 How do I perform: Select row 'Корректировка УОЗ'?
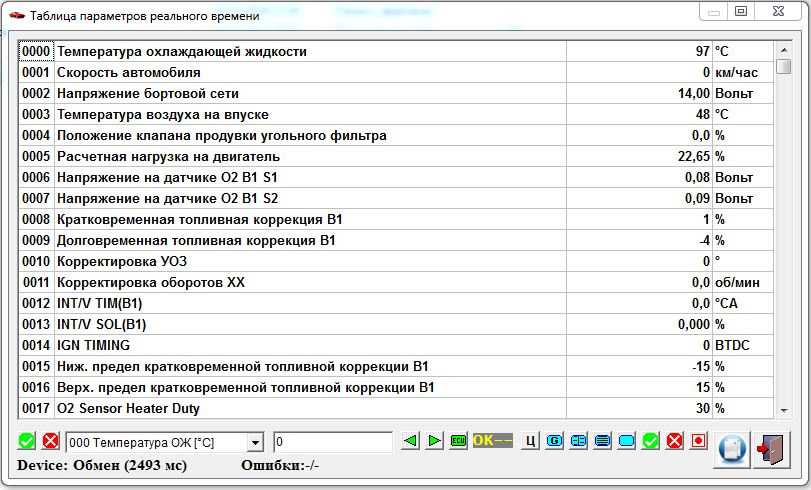point(396,261)
